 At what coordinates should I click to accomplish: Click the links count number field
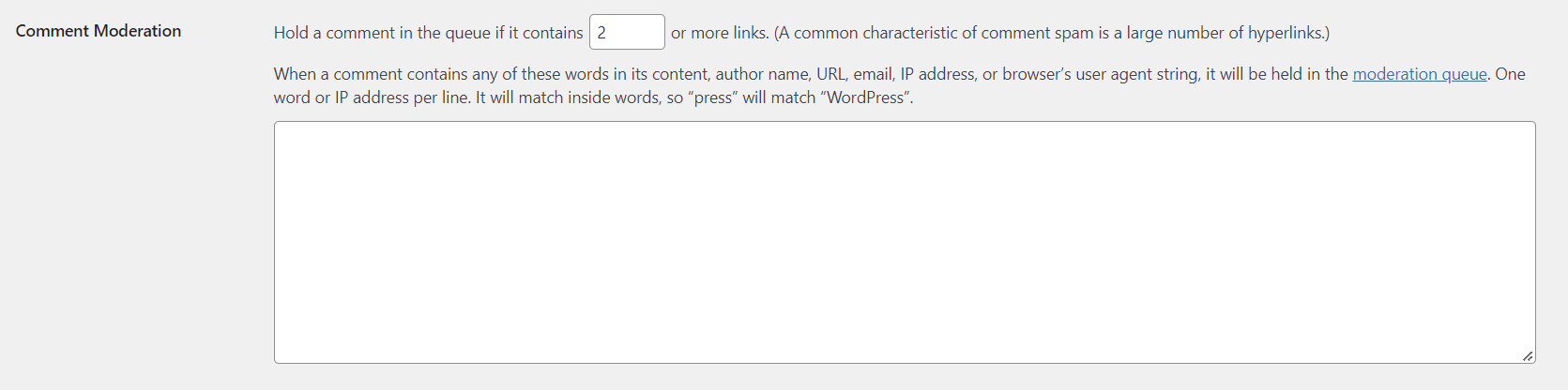tap(626, 32)
